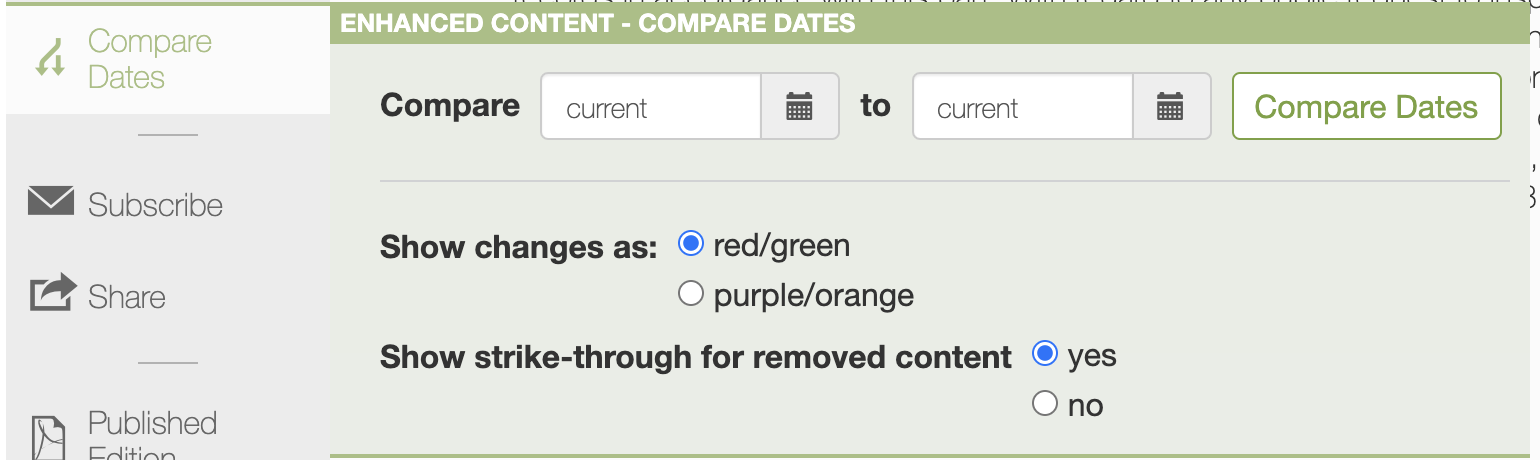The height and width of the screenshot is (460, 1540).
Task: Choose no for strike-through on removed content
Action: click(x=1045, y=404)
